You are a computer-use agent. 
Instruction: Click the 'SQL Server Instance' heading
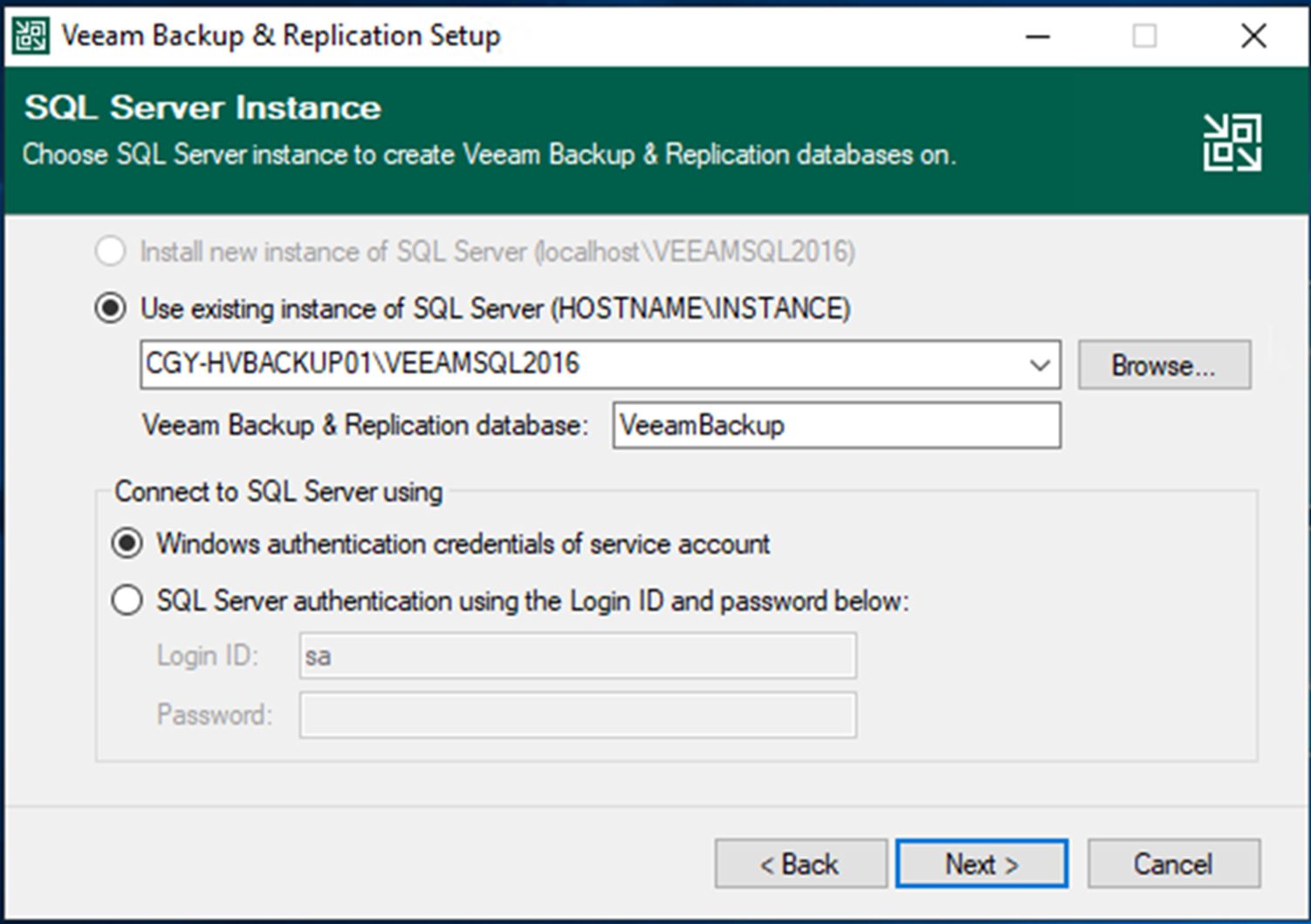202,108
